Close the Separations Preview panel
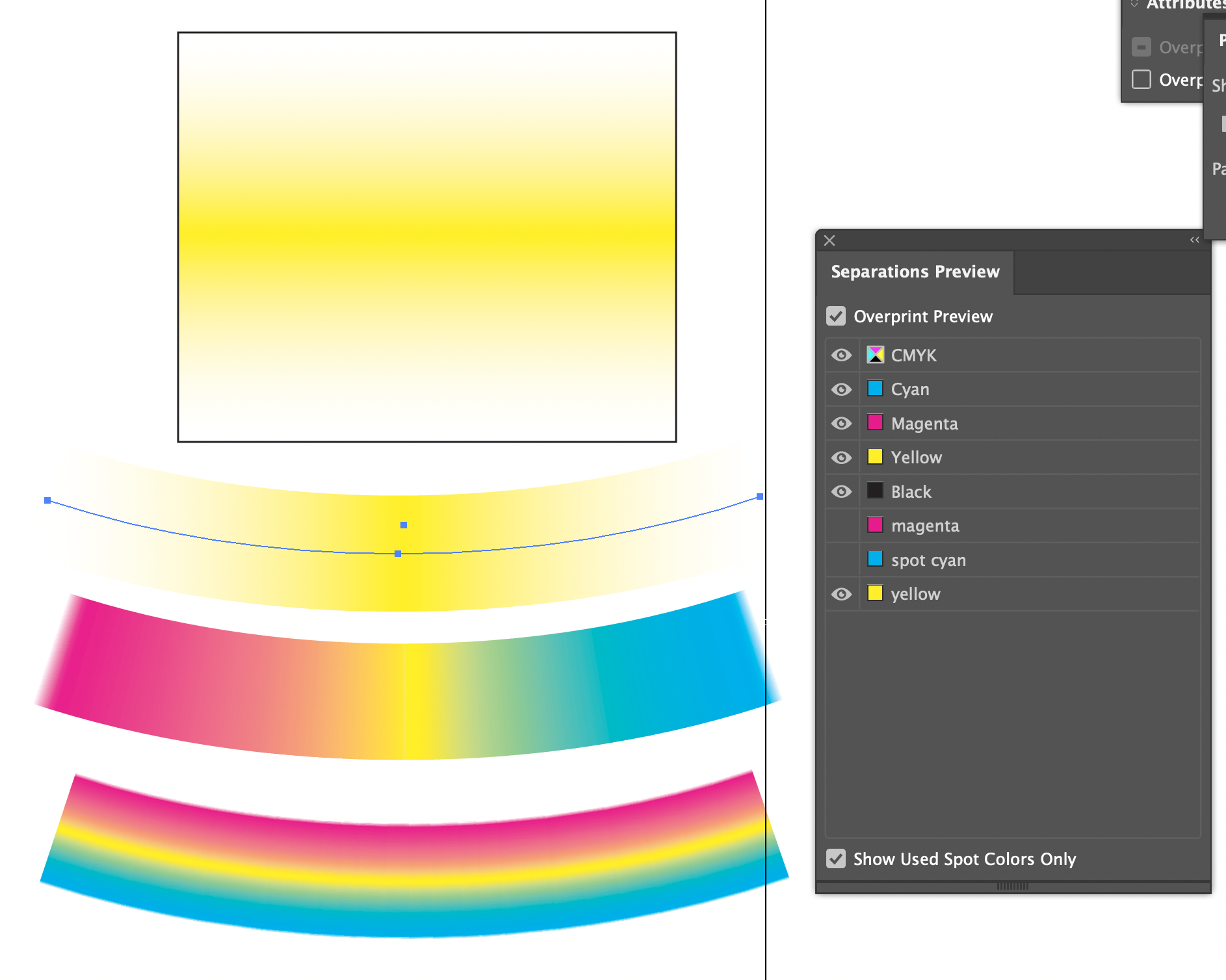 coord(829,240)
